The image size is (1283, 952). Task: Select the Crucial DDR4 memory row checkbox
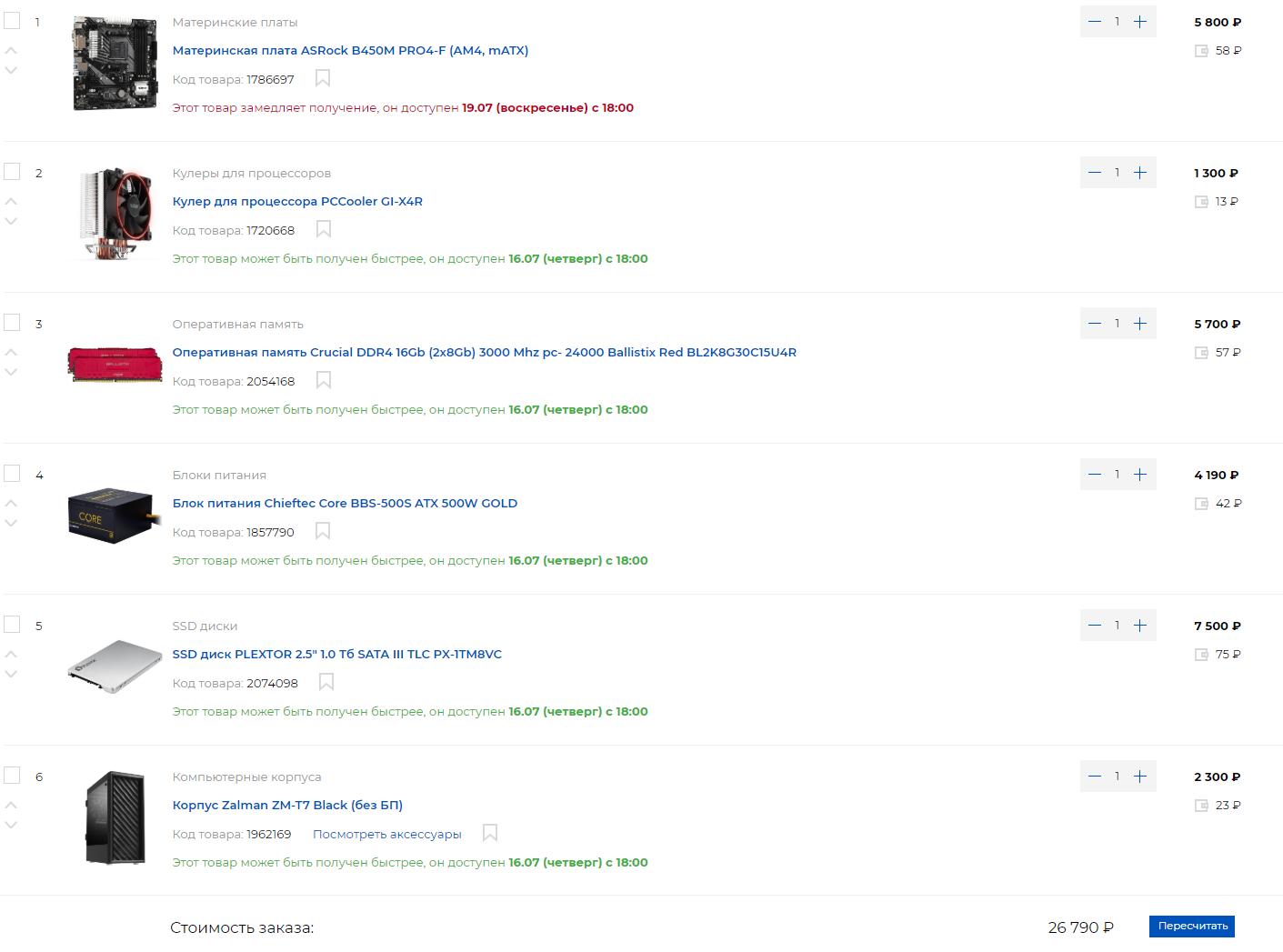(x=12, y=322)
